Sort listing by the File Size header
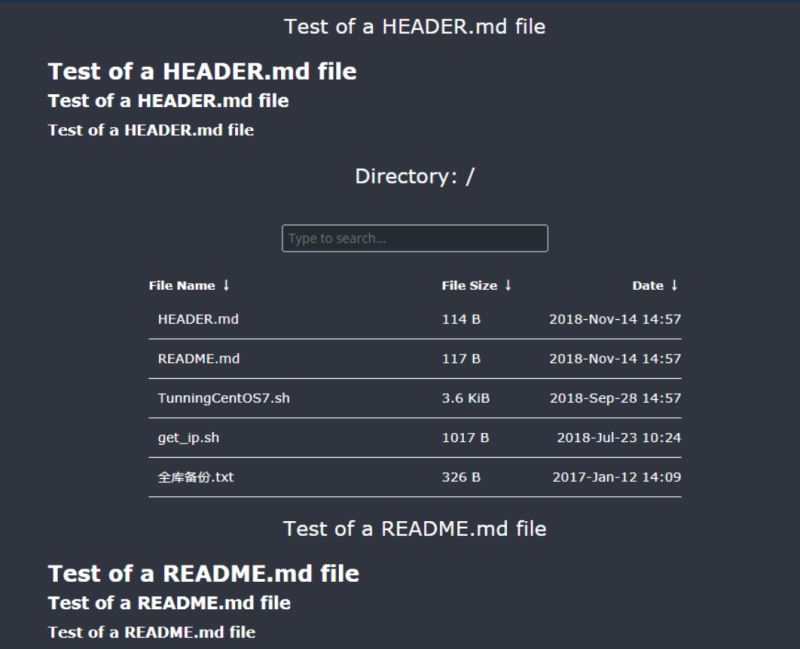This screenshot has width=800, height=649. tap(469, 286)
